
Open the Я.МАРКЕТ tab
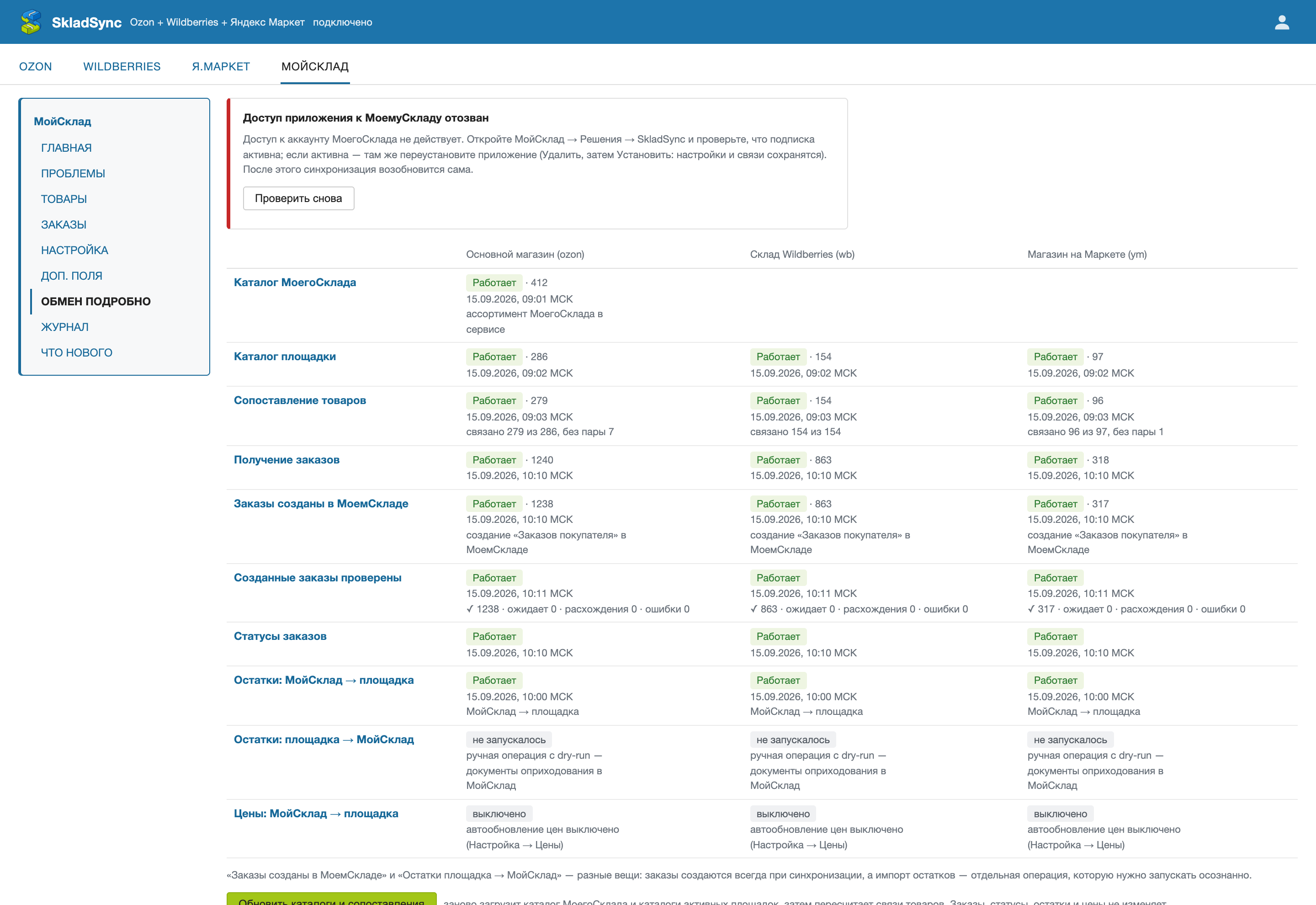pyautogui.click(x=221, y=66)
